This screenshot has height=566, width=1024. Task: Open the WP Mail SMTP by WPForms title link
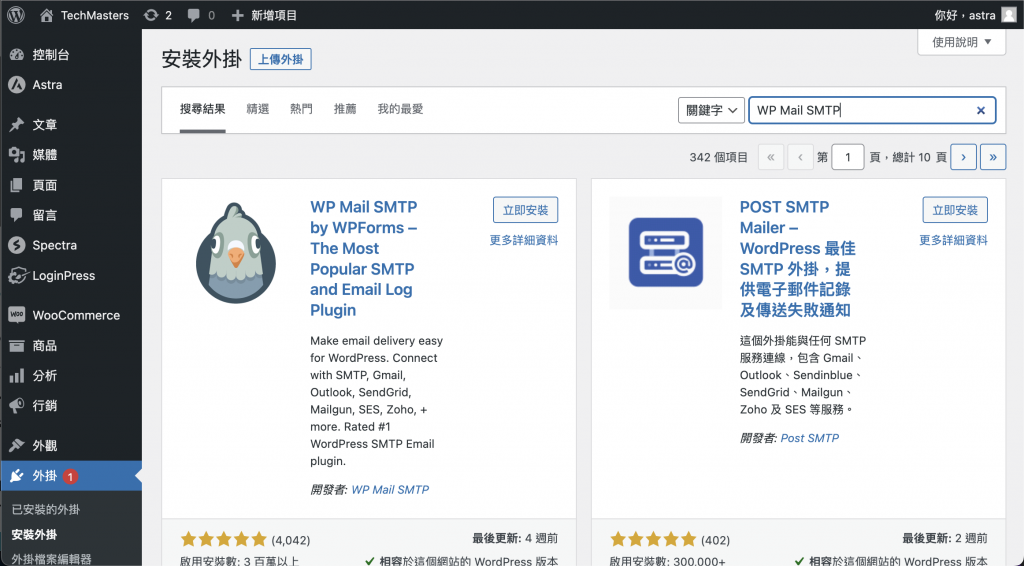coord(364,259)
